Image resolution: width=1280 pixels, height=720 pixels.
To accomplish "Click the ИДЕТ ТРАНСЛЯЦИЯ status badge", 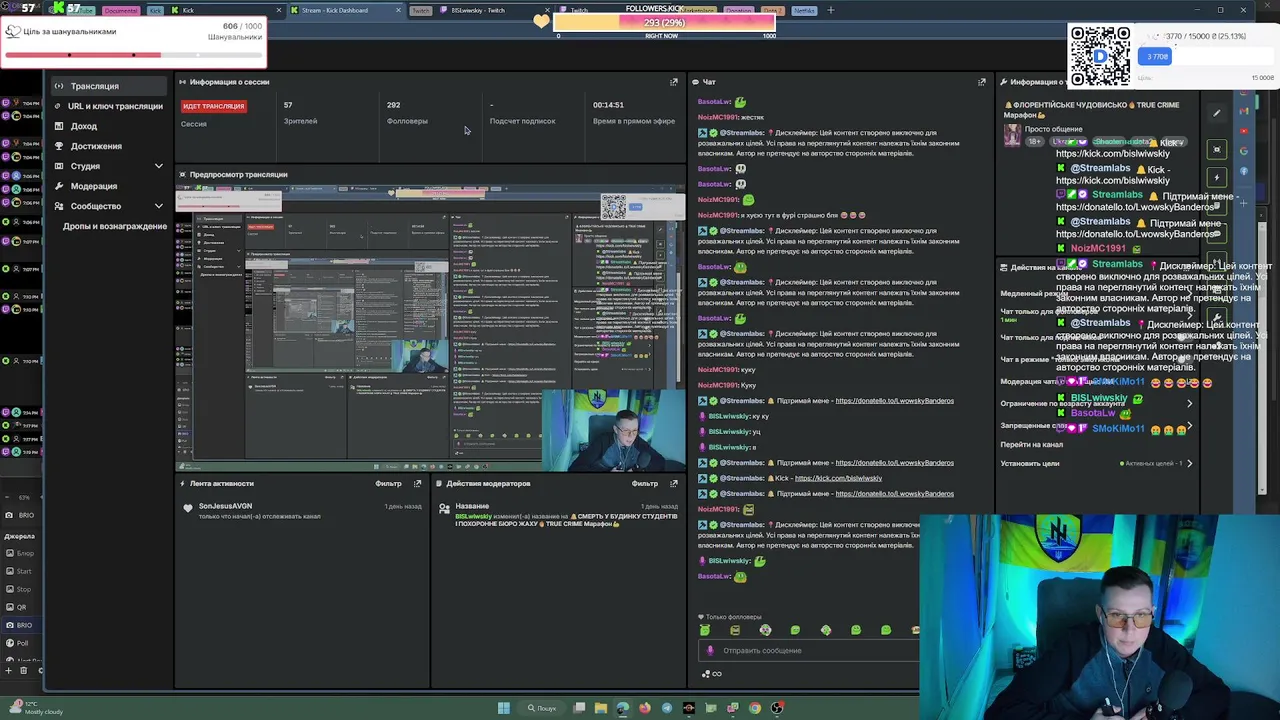I will [x=213, y=106].
